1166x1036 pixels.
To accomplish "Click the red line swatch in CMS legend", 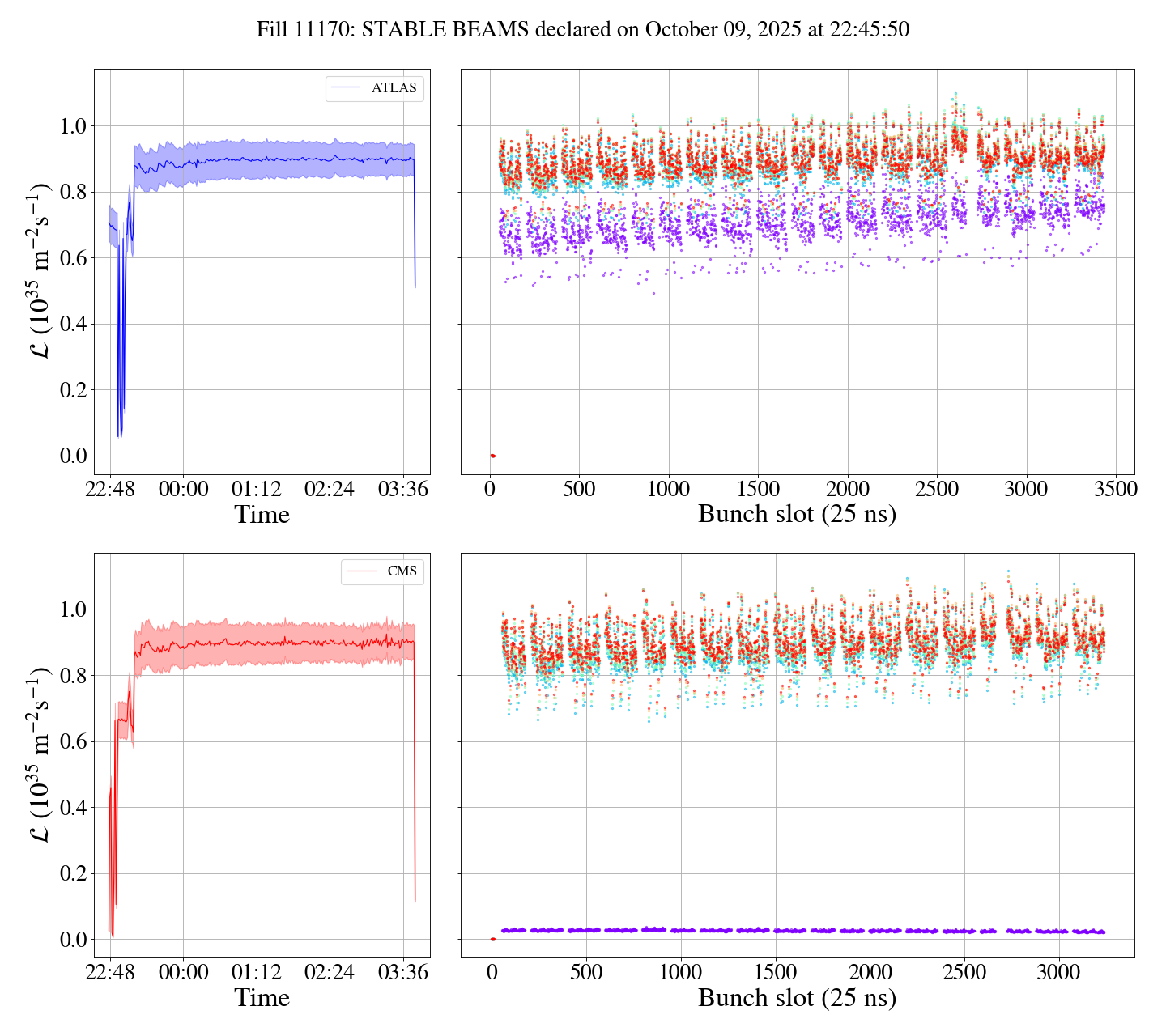I will tap(360, 571).
